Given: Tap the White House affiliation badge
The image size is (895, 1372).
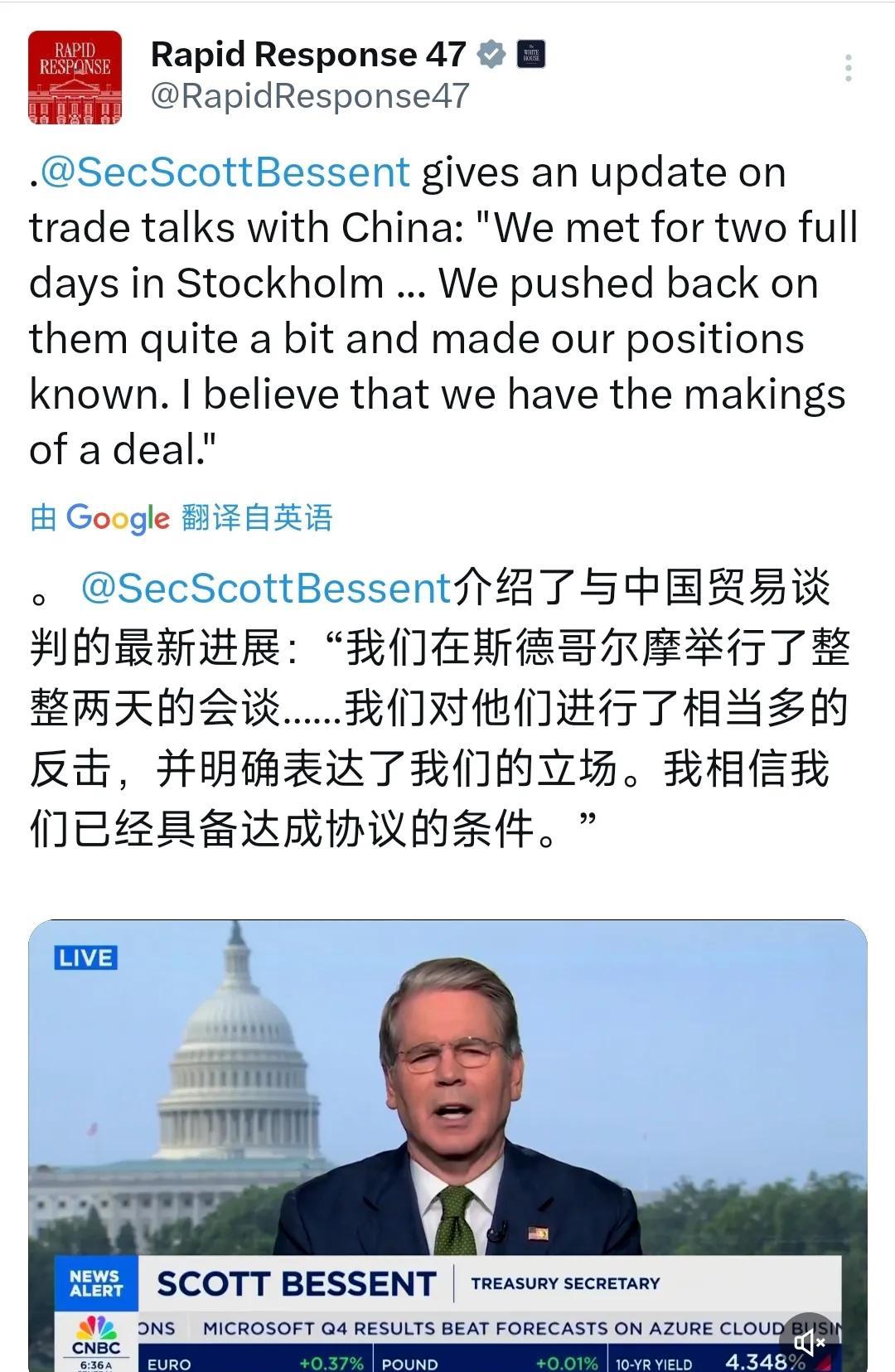Looking at the screenshot, I should (x=531, y=55).
